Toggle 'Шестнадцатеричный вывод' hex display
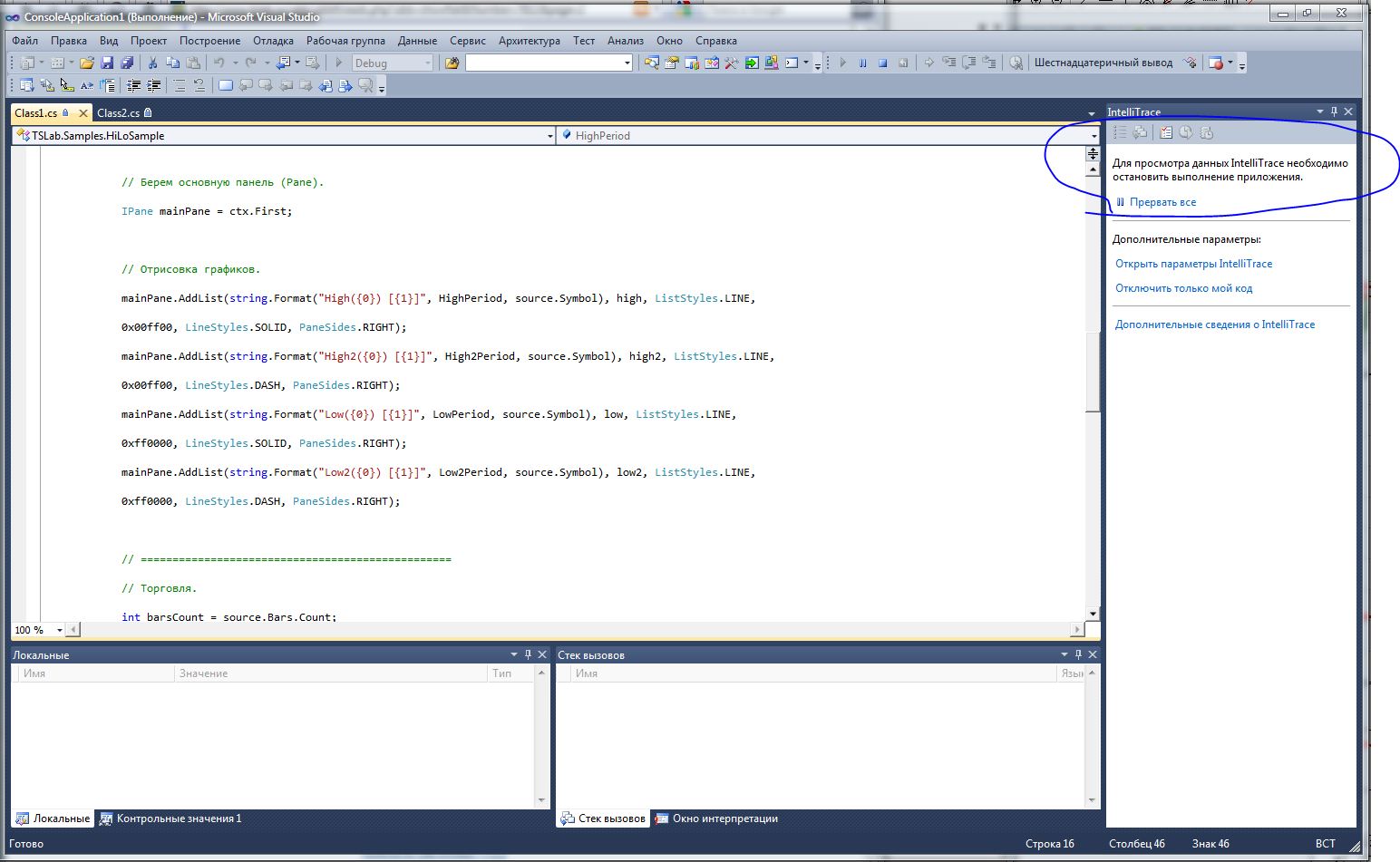 click(x=1103, y=63)
